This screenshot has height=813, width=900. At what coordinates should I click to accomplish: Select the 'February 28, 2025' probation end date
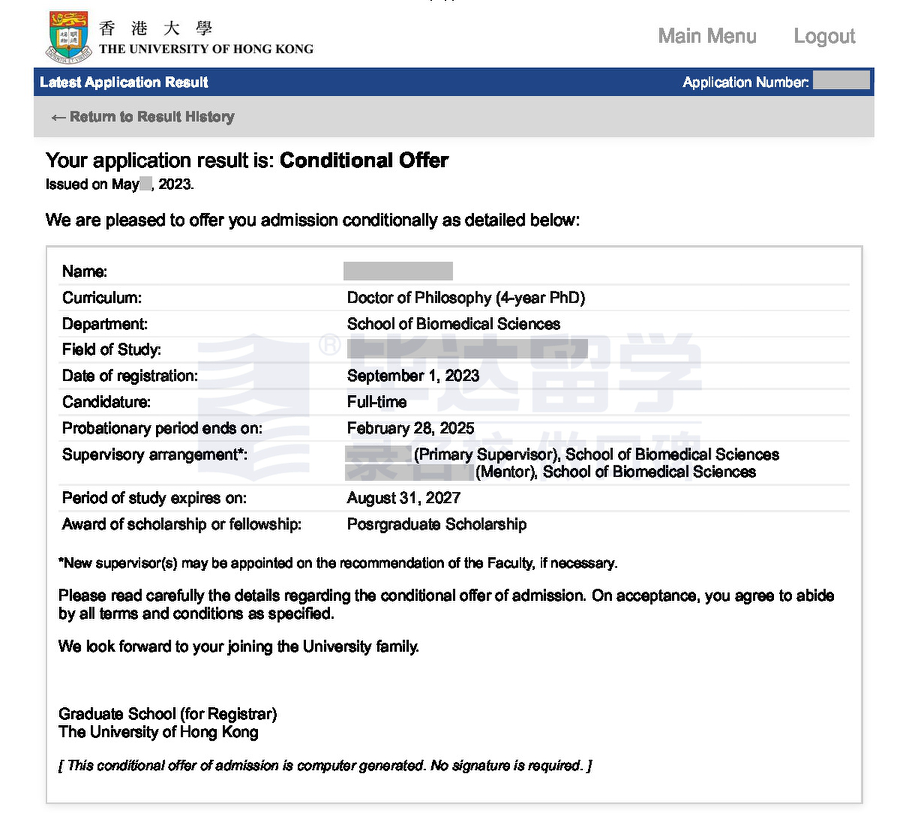pos(410,428)
